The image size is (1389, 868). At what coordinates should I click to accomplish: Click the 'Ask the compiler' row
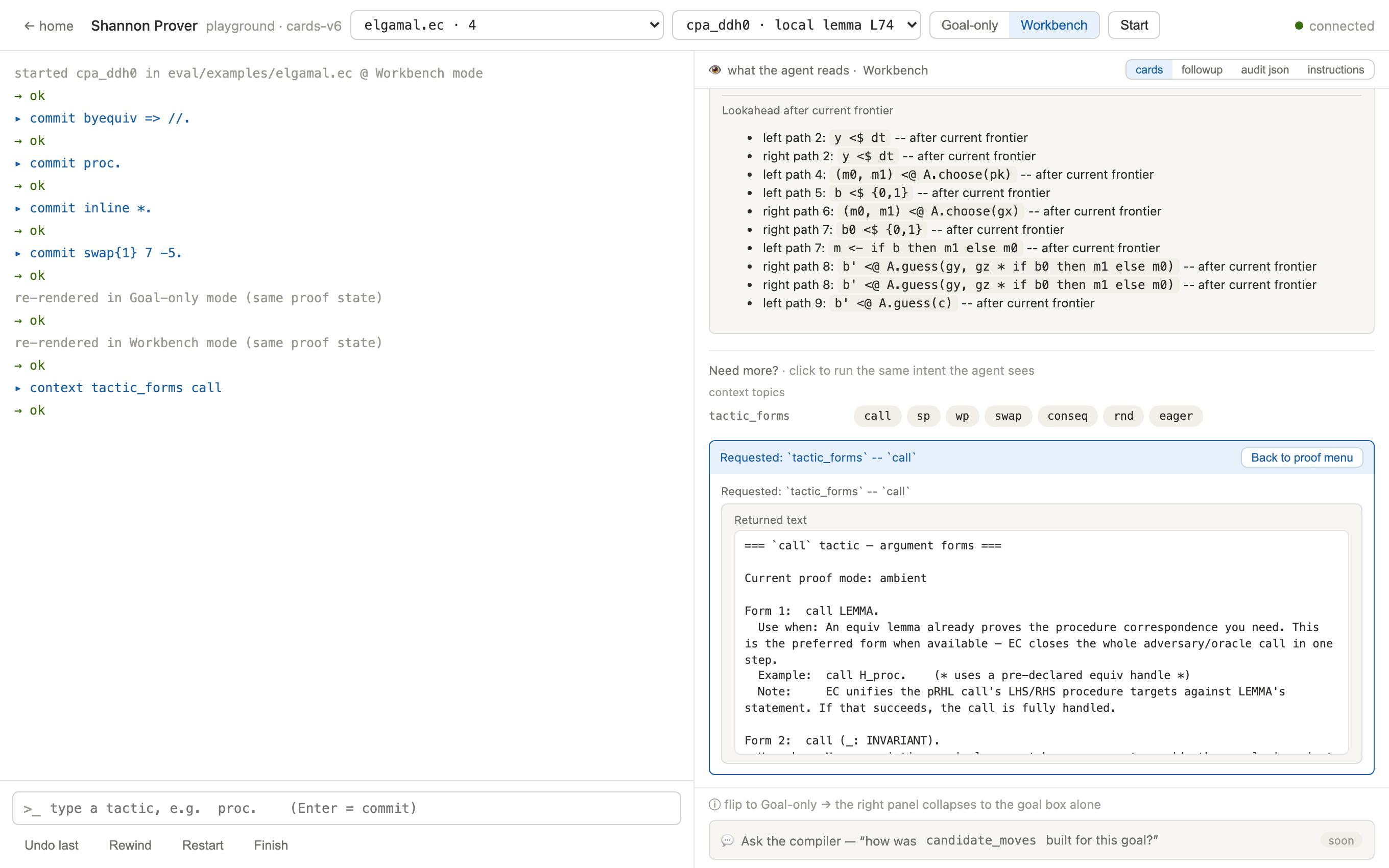pyautogui.click(x=1041, y=840)
